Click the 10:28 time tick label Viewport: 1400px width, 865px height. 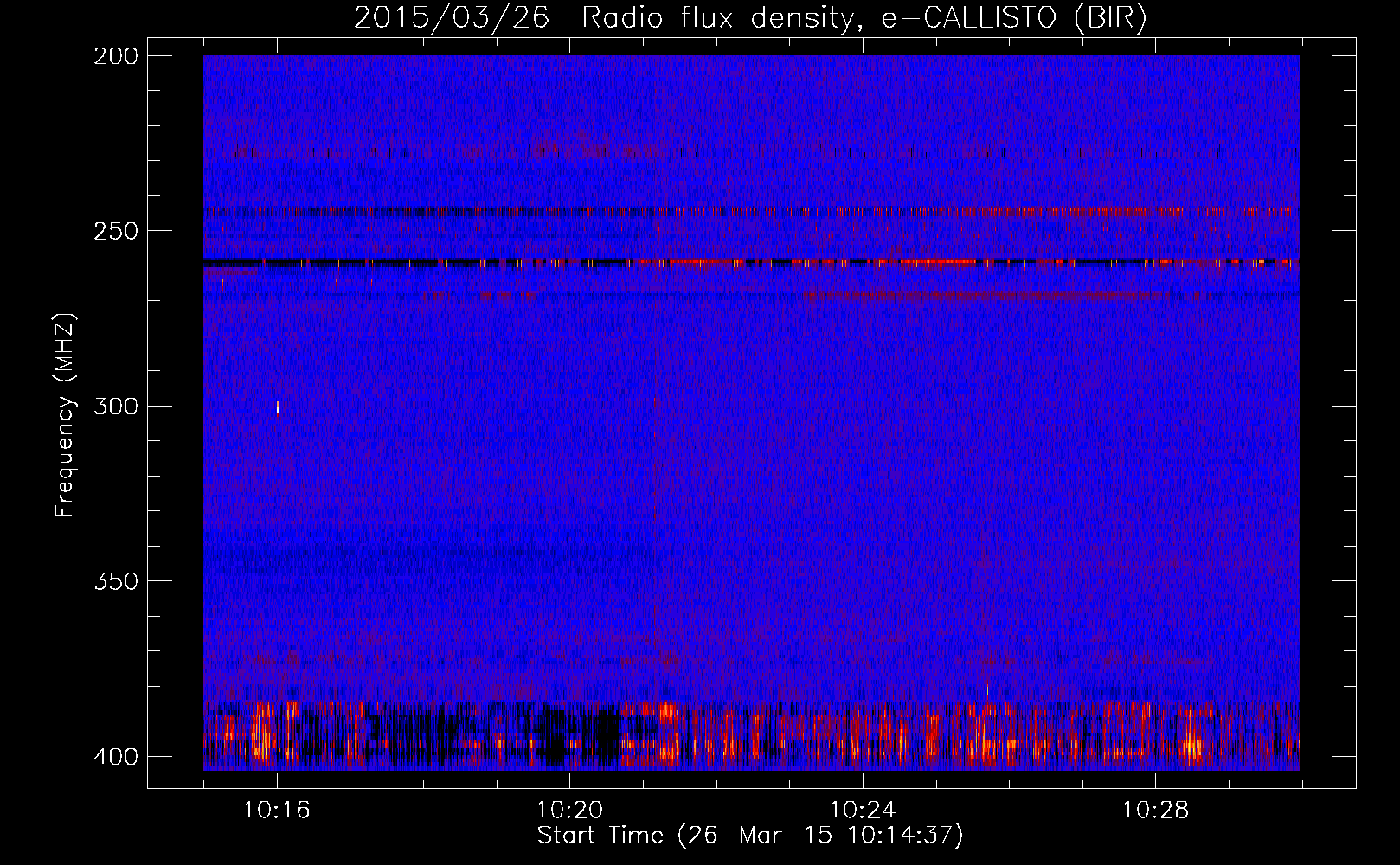pyautogui.click(x=1156, y=811)
